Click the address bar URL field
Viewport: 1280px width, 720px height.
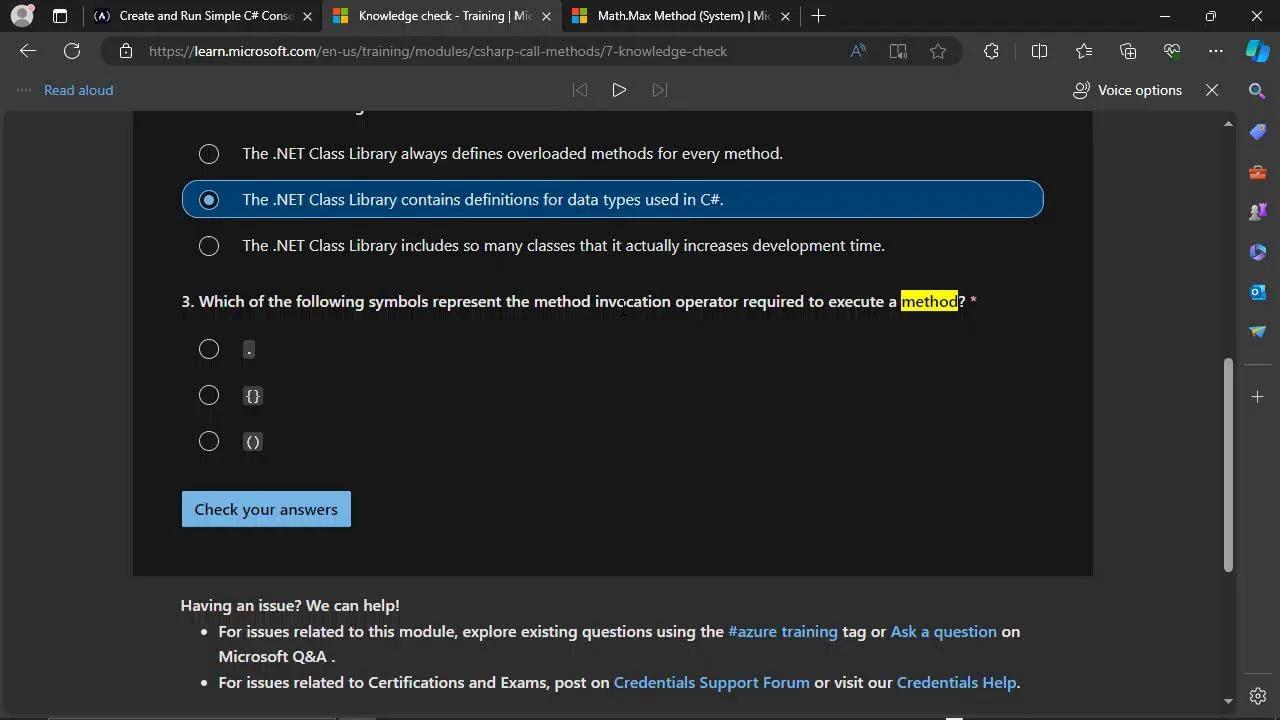click(x=480, y=51)
